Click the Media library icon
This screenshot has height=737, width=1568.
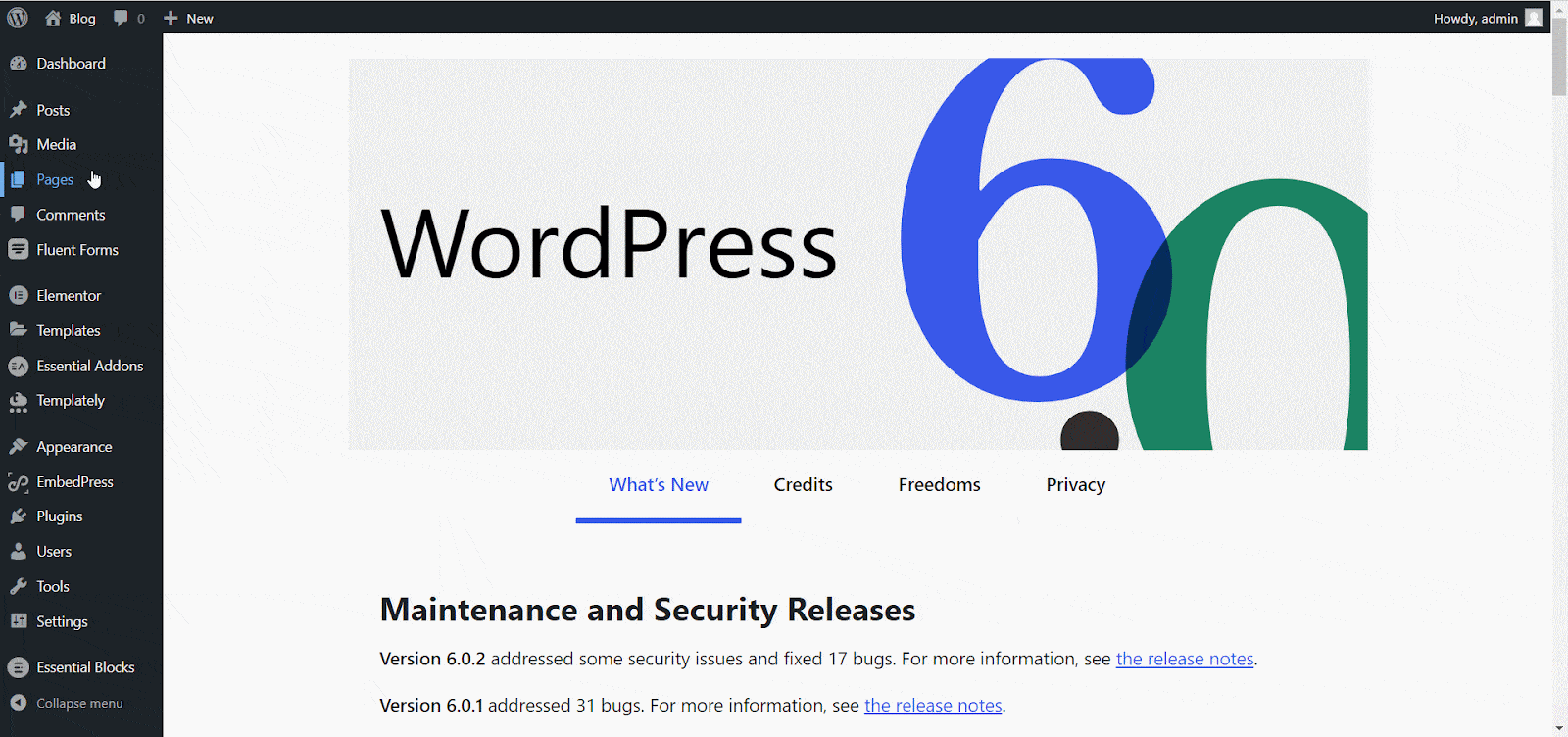(18, 144)
